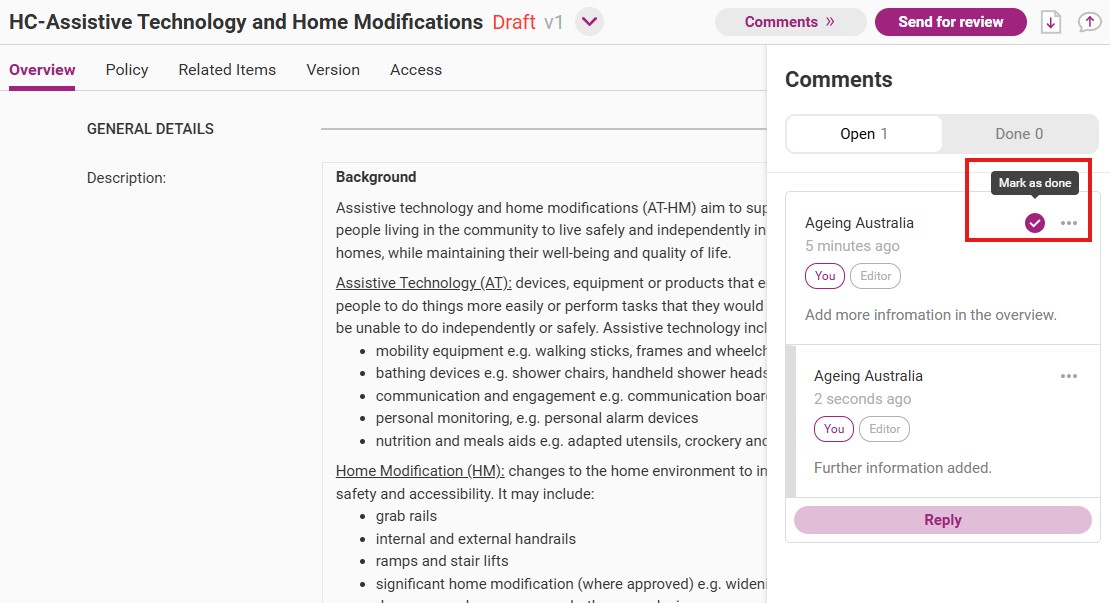Click the You badge on first comment
This screenshot has height=603, width=1110.
coord(825,276)
